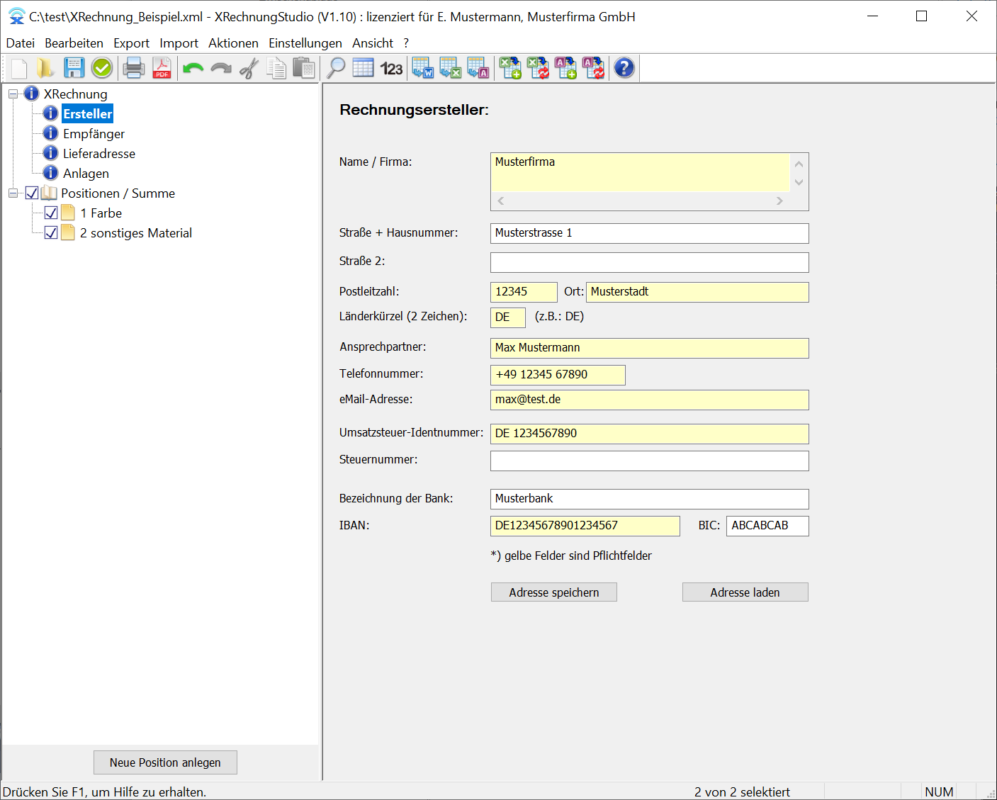Uncheck the 1 Farbe position checkbox

click(x=52, y=213)
